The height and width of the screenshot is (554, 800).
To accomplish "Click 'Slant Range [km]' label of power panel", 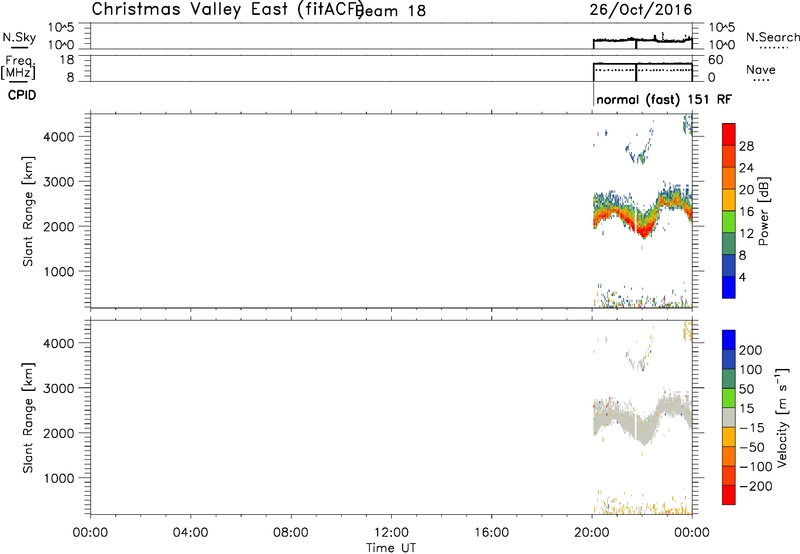I will pyautogui.click(x=28, y=211).
